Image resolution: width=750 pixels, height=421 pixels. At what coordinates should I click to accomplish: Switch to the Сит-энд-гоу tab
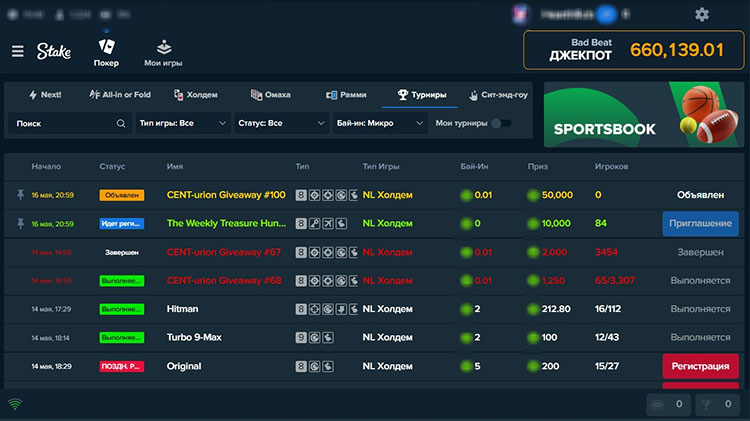tap(498, 95)
